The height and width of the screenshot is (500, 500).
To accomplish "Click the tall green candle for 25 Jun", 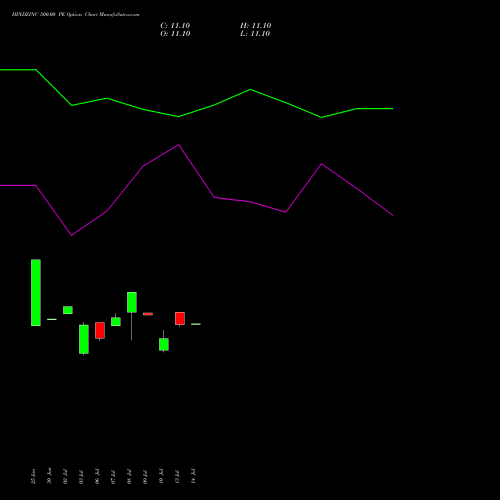I will [x=36, y=292].
